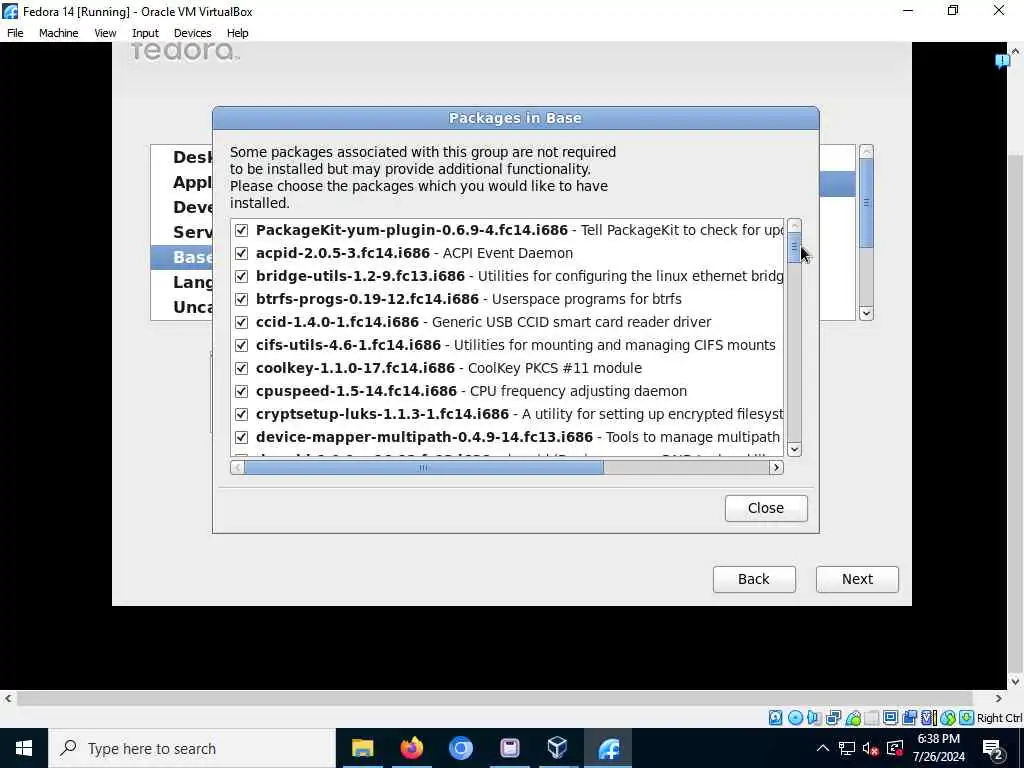The width and height of the screenshot is (1024, 768).
Task: Click package list scroll-left arrow
Action: (x=238, y=468)
